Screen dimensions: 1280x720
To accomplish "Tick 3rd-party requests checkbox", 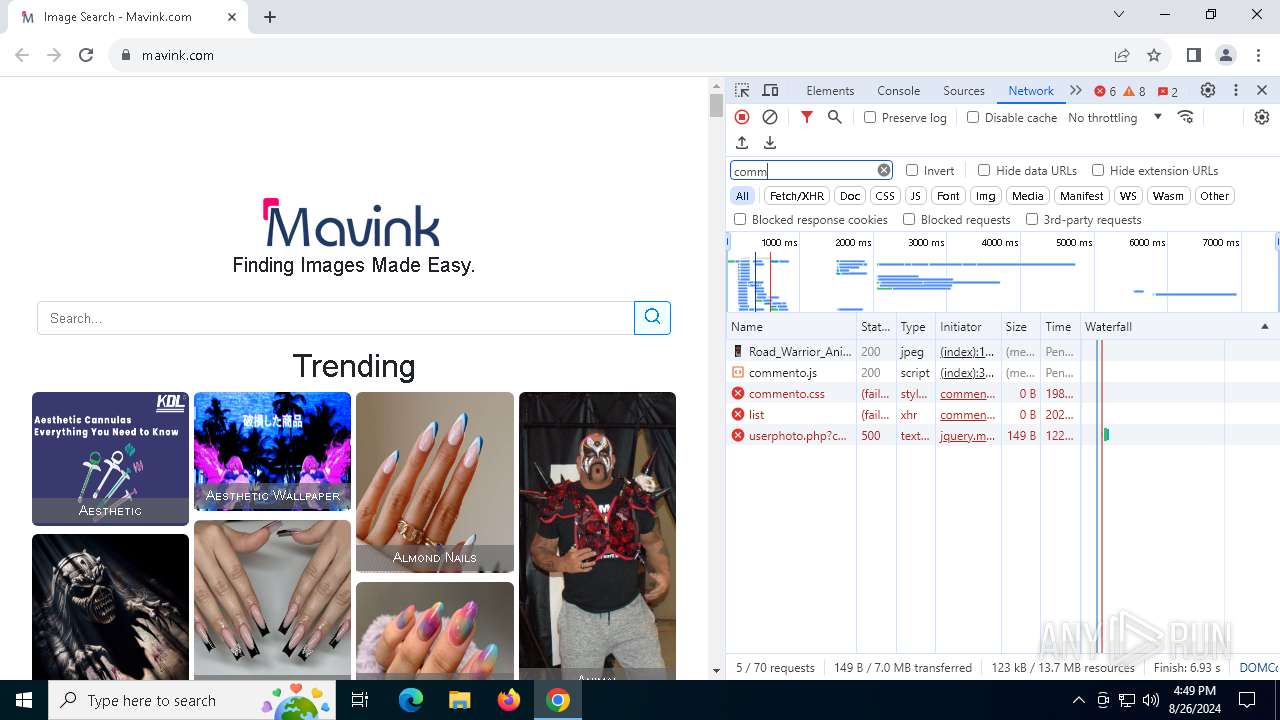I will pyautogui.click(x=1032, y=219).
